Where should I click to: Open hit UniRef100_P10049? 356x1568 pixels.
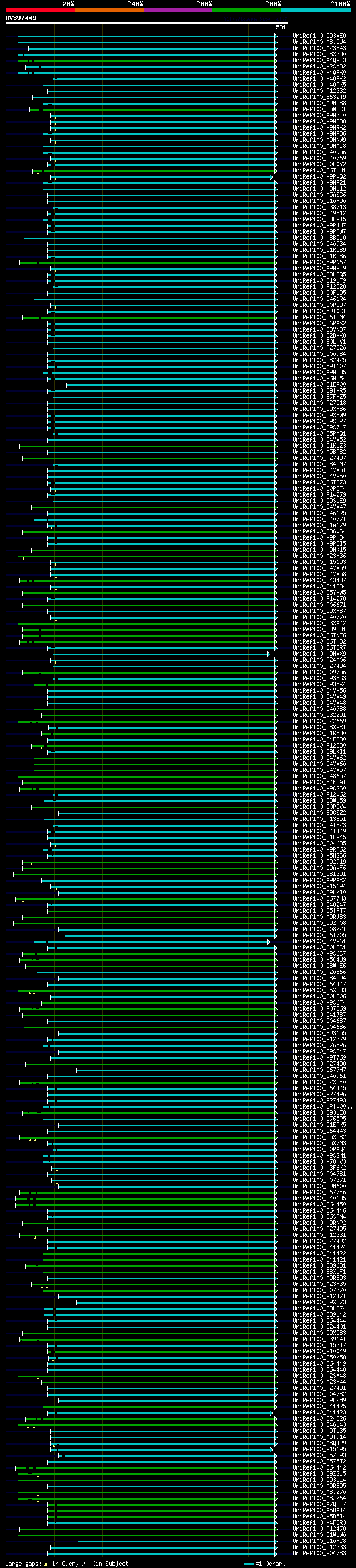[x=319, y=1351]
